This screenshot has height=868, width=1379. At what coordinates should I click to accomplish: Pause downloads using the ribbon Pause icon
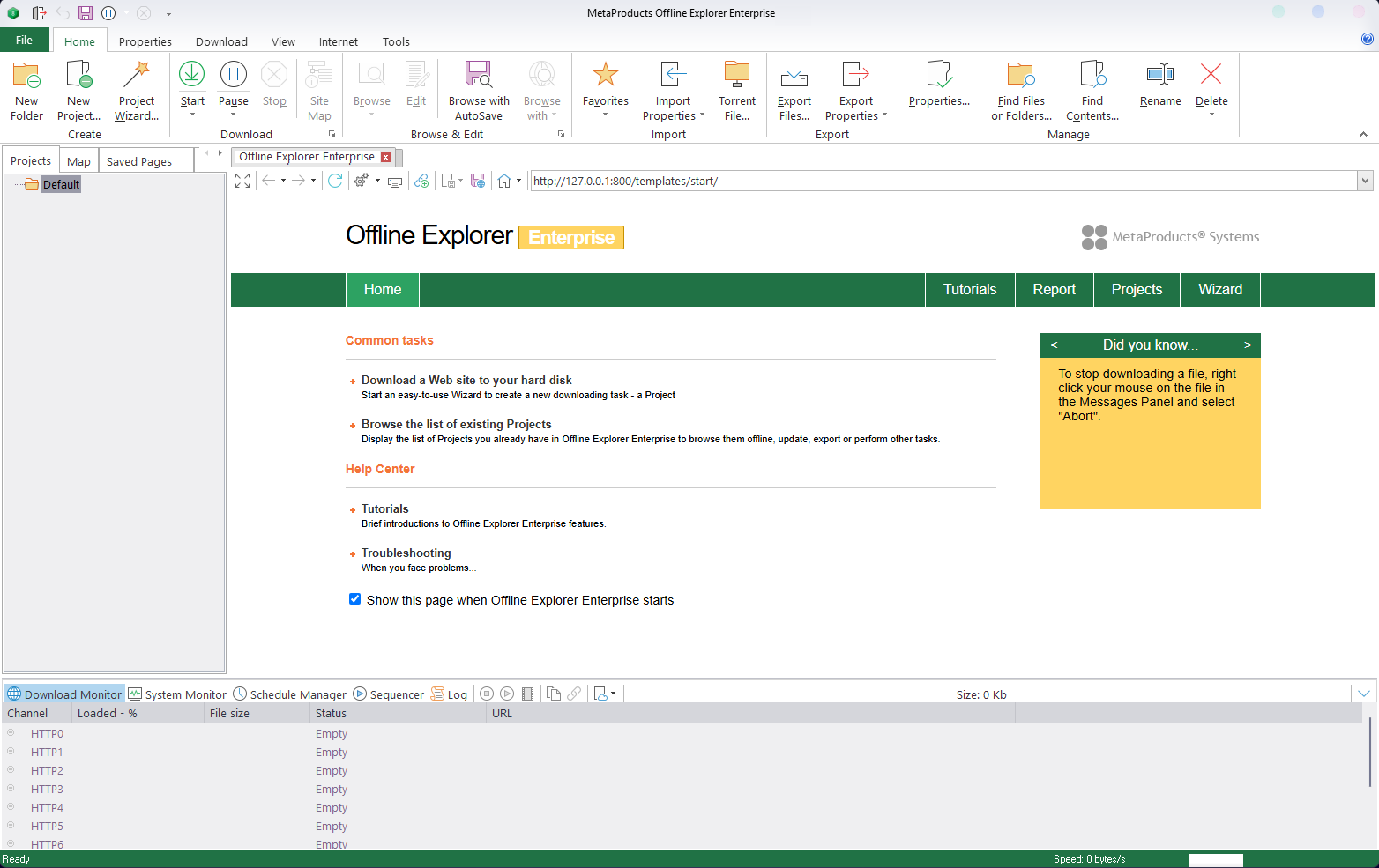pyautogui.click(x=234, y=75)
